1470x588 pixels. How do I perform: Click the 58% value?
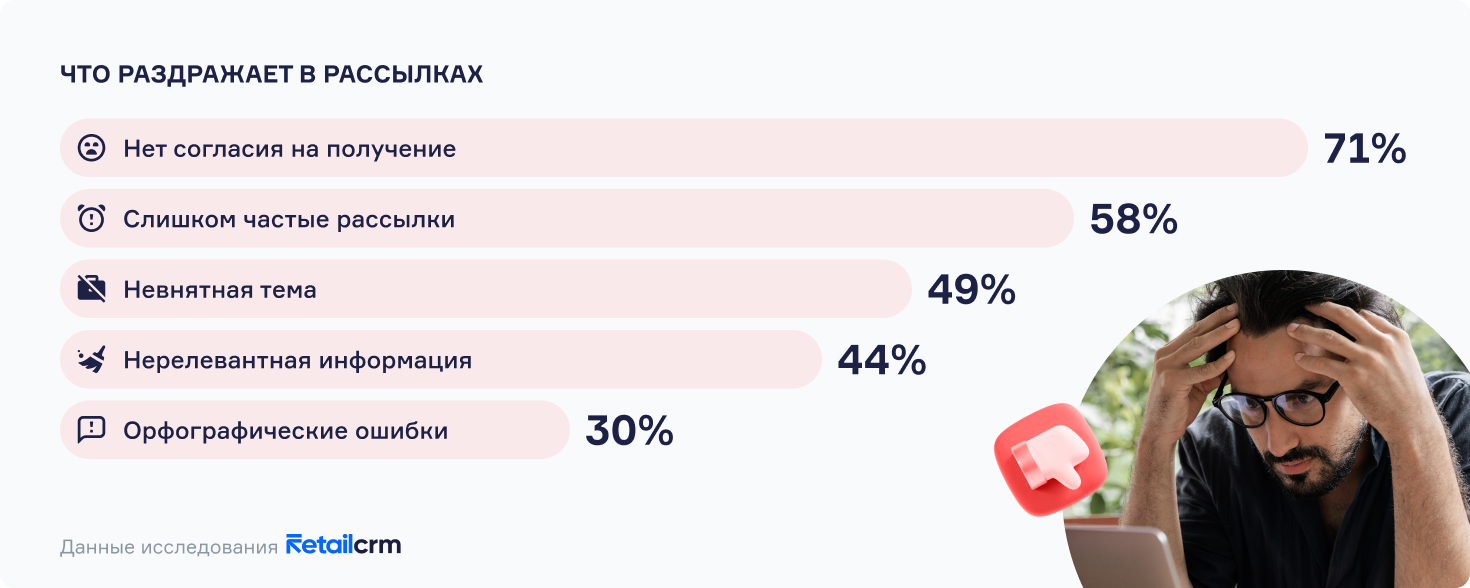pos(1133,219)
